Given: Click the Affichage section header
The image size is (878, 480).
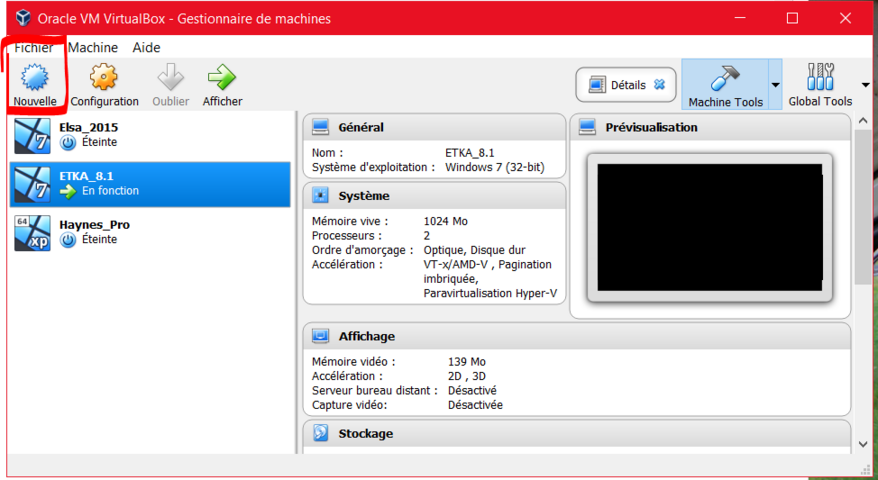Looking at the screenshot, I should [577, 336].
